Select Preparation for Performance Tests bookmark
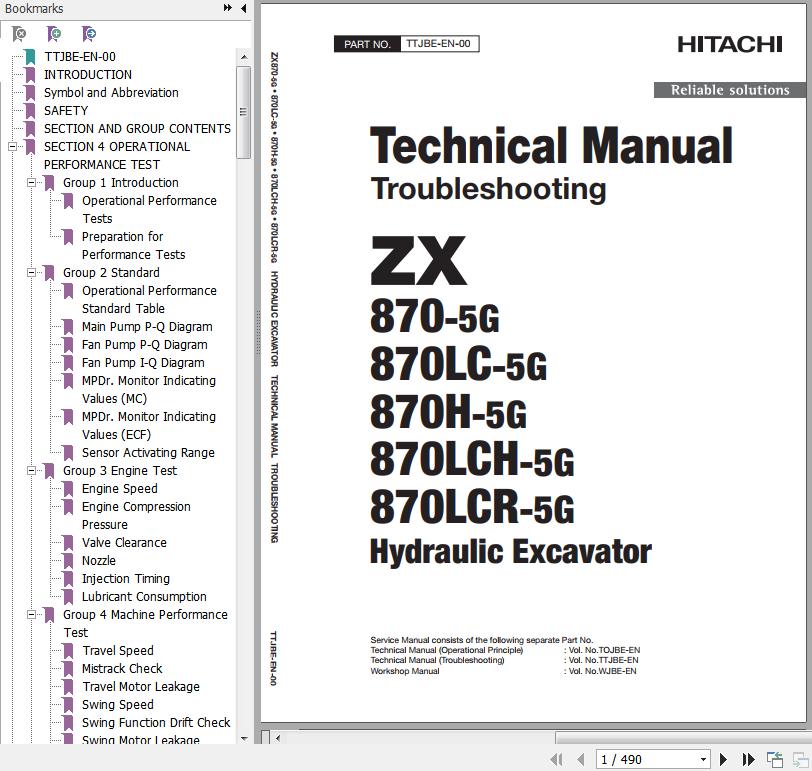The height and width of the screenshot is (771, 812). tap(134, 245)
